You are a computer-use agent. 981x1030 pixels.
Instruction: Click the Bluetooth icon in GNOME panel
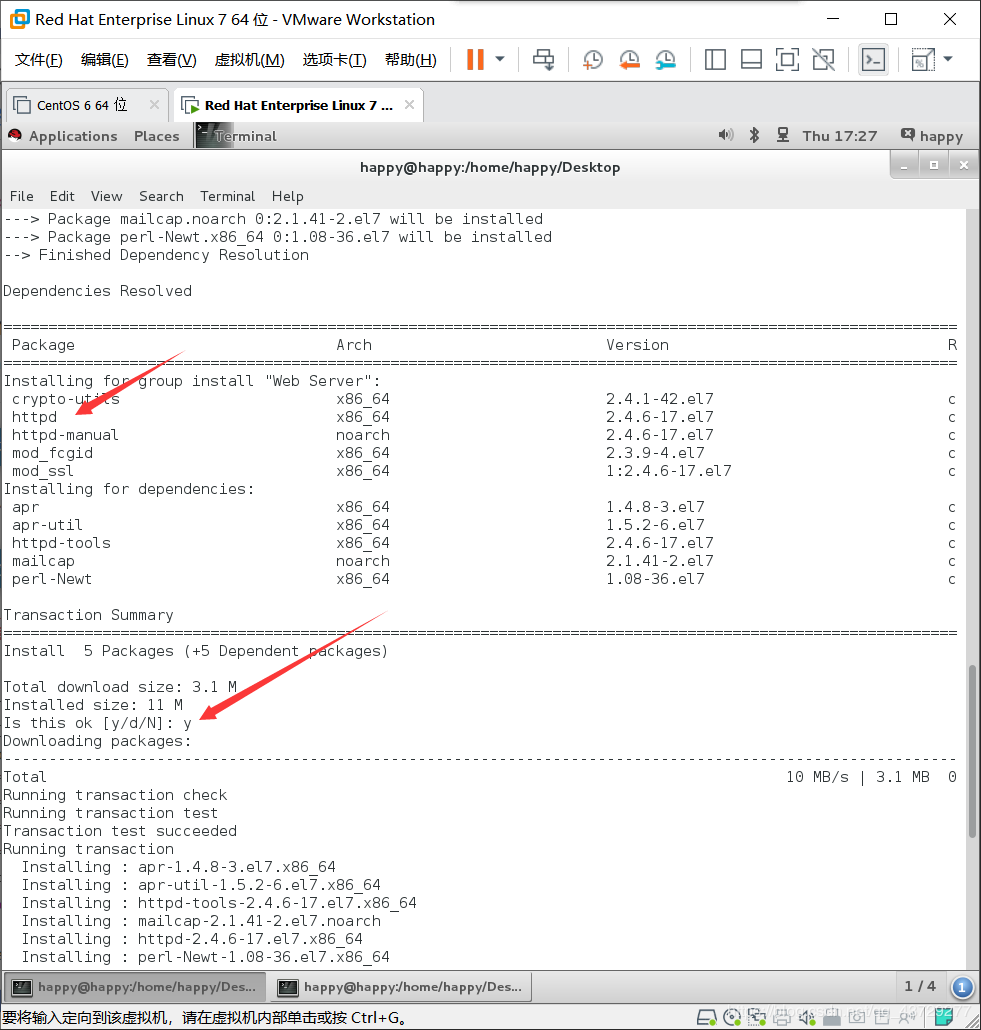click(754, 135)
